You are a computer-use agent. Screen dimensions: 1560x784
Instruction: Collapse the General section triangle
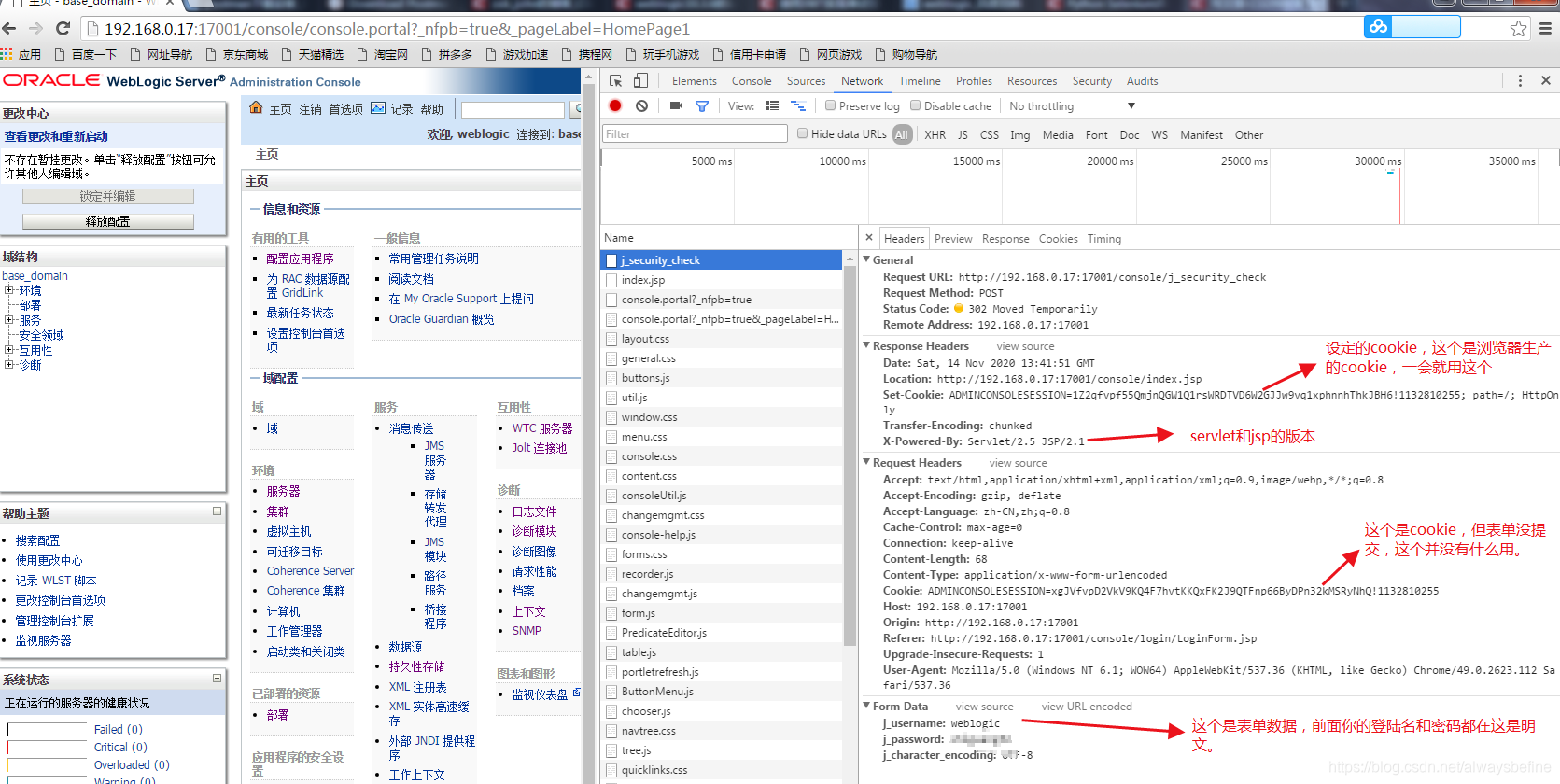[x=866, y=259]
